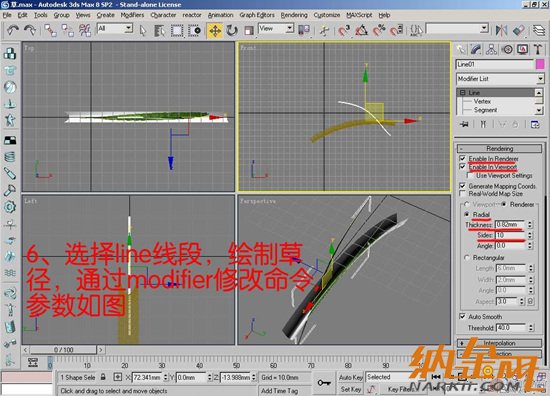
Task: Open the Utilities hammer tab
Action: [538, 49]
